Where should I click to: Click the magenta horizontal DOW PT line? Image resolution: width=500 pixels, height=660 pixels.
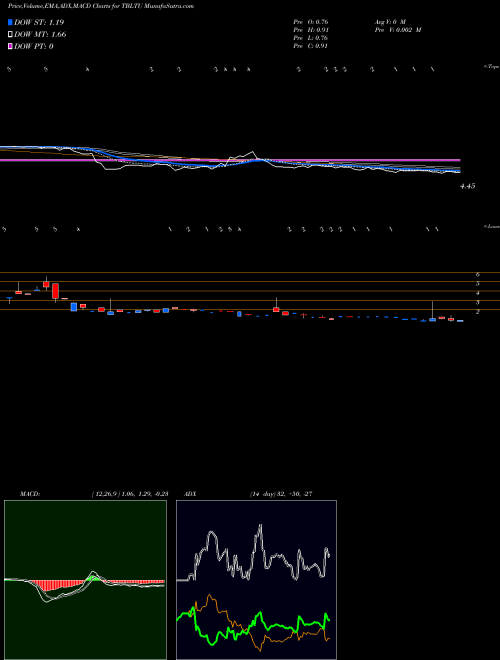point(230,160)
